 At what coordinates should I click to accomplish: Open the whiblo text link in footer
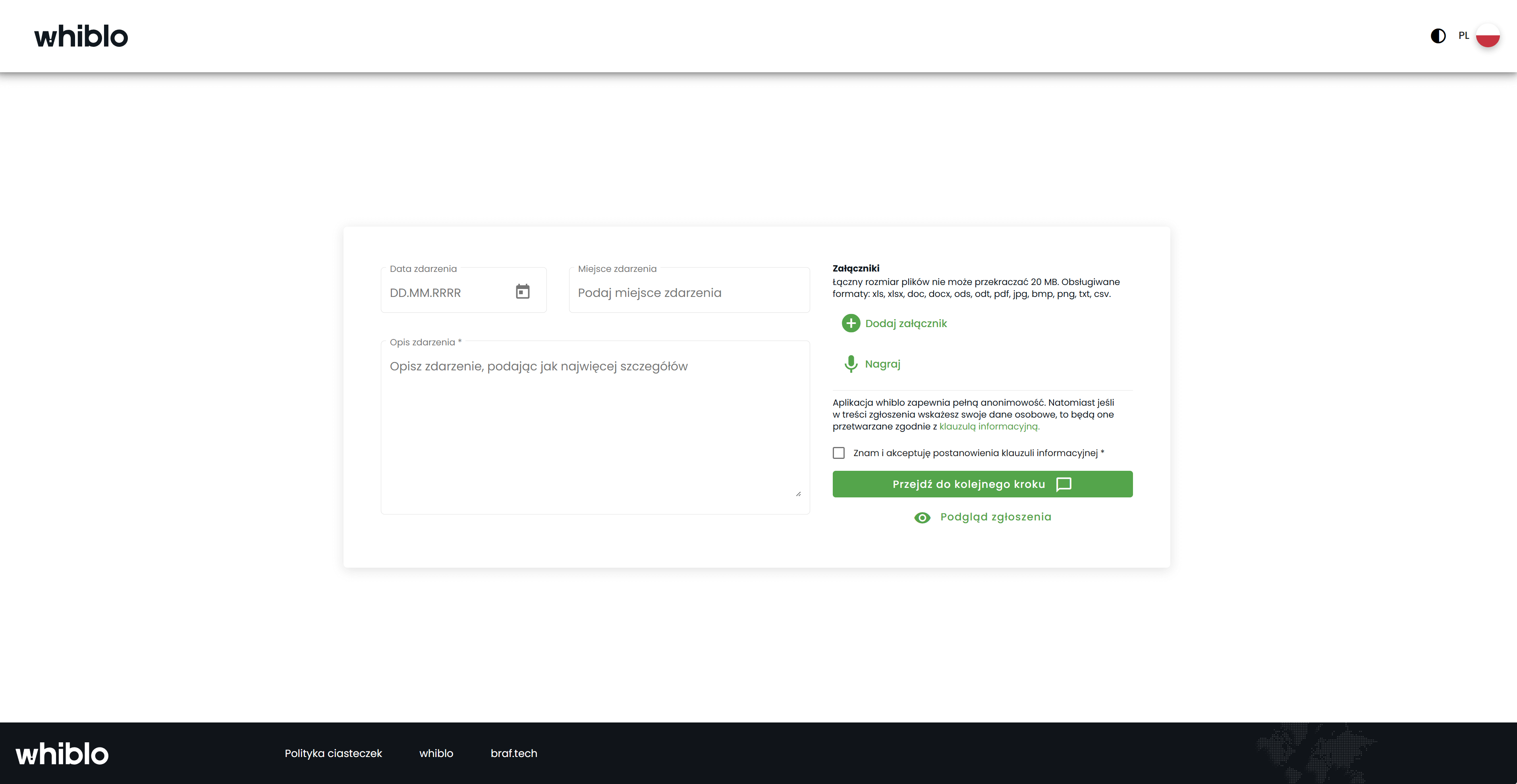[x=436, y=753]
